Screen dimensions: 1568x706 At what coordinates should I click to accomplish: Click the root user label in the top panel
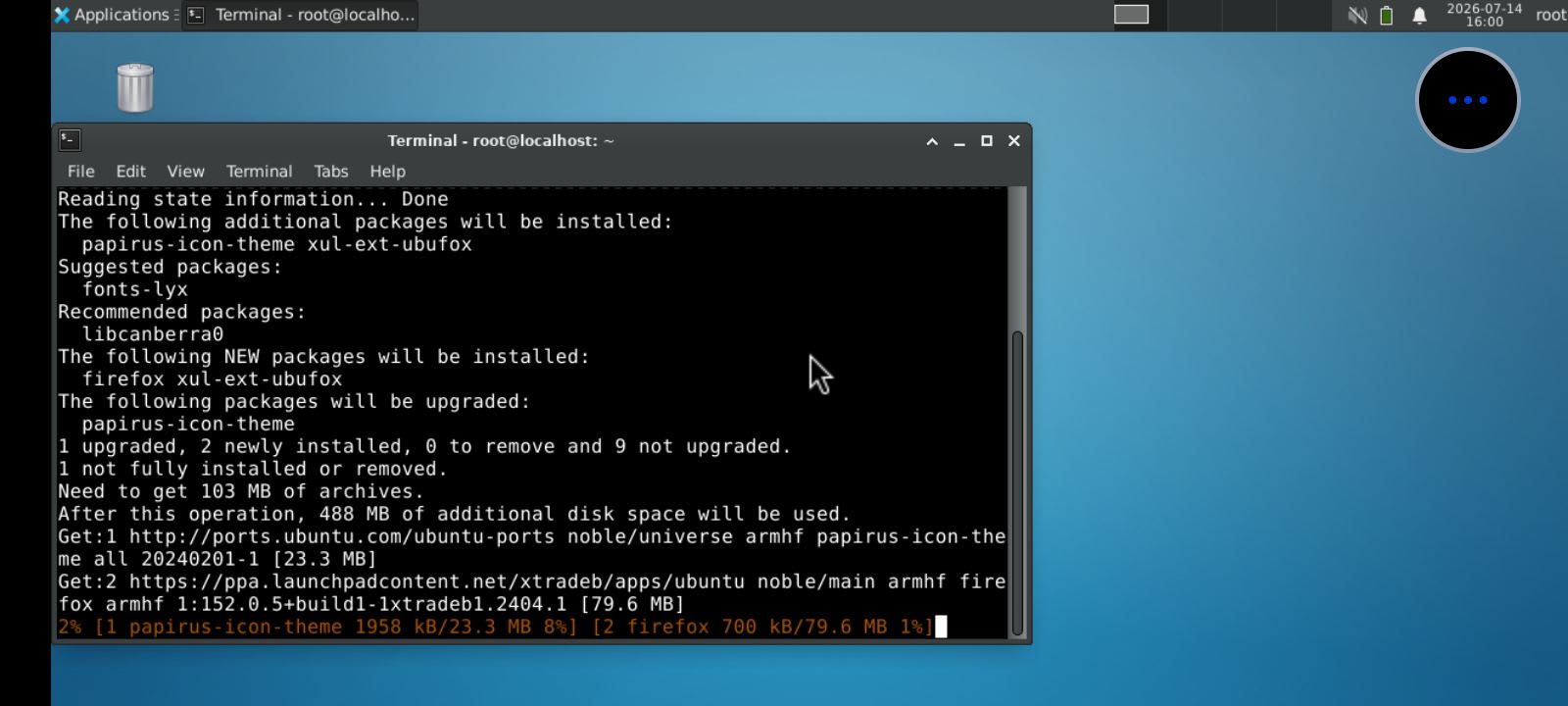coord(1550,15)
